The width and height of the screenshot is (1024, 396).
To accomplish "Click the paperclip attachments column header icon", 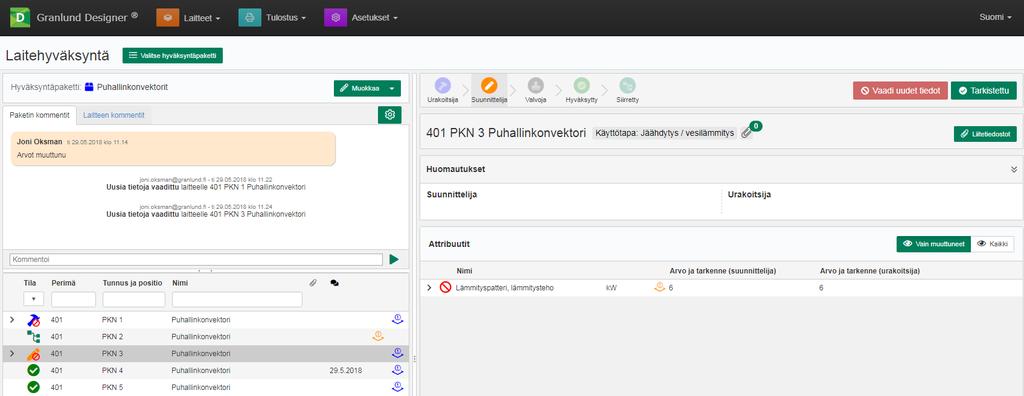I will point(313,283).
